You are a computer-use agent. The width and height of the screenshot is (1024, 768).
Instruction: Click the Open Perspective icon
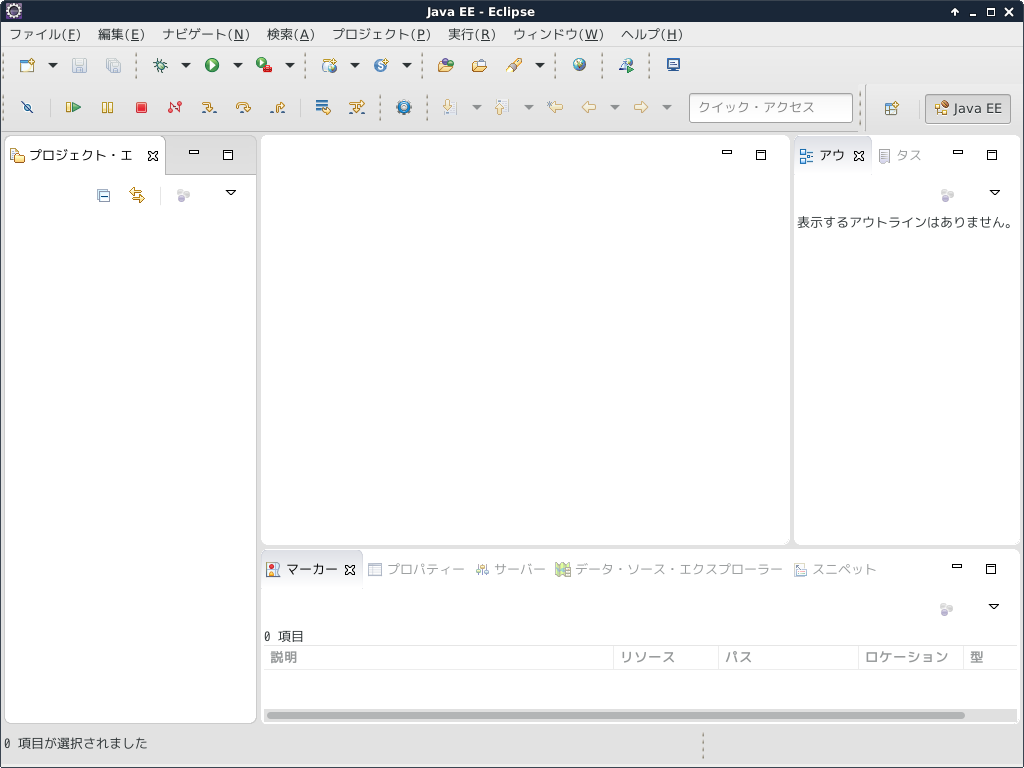coord(892,108)
